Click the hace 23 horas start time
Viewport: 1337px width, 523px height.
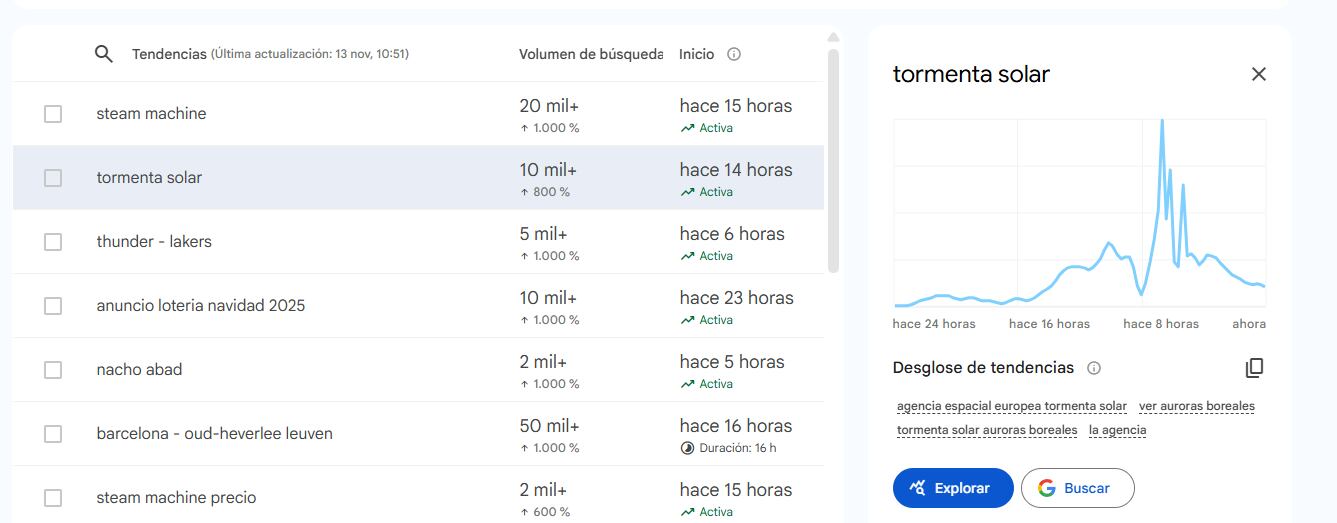pos(736,298)
